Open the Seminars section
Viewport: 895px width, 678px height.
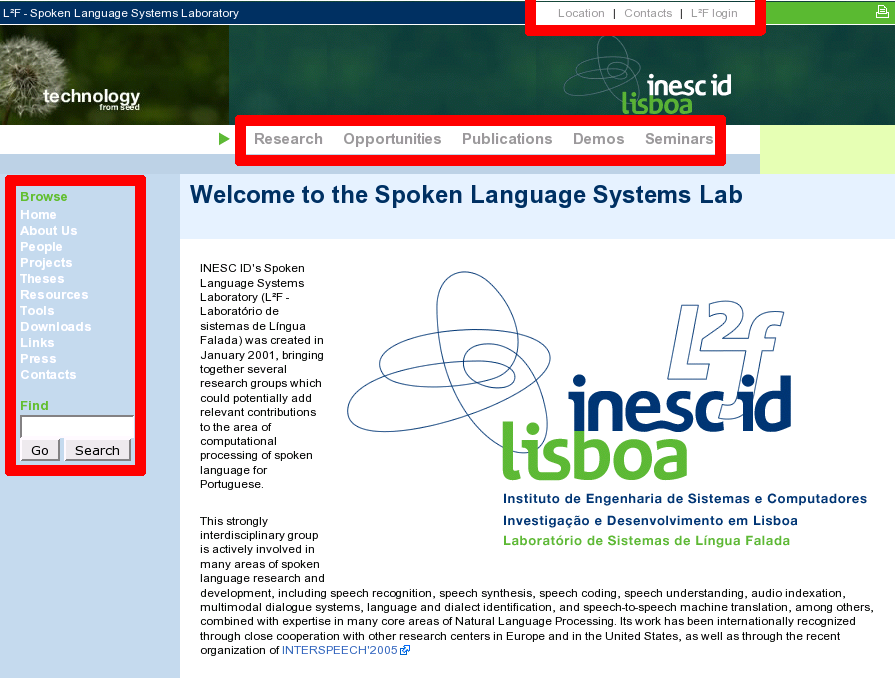click(679, 139)
